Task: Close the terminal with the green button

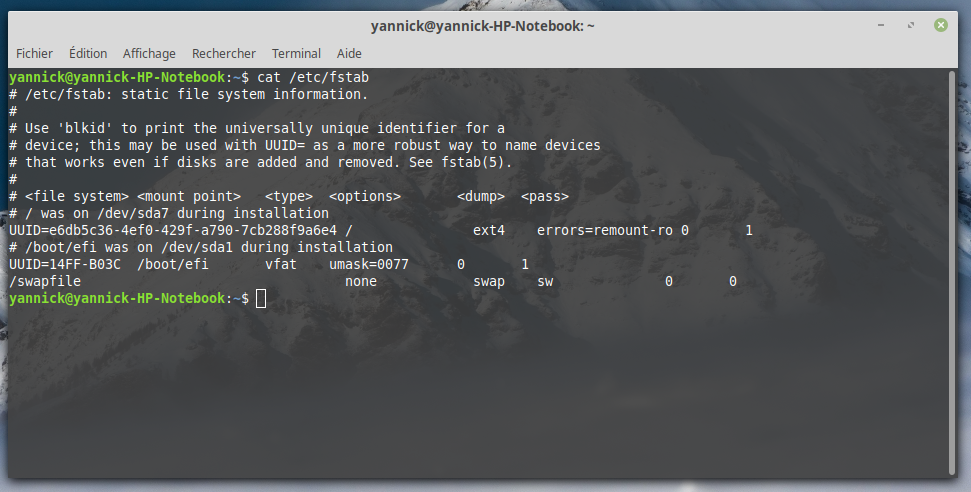Action: pyautogui.click(x=941, y=25)
